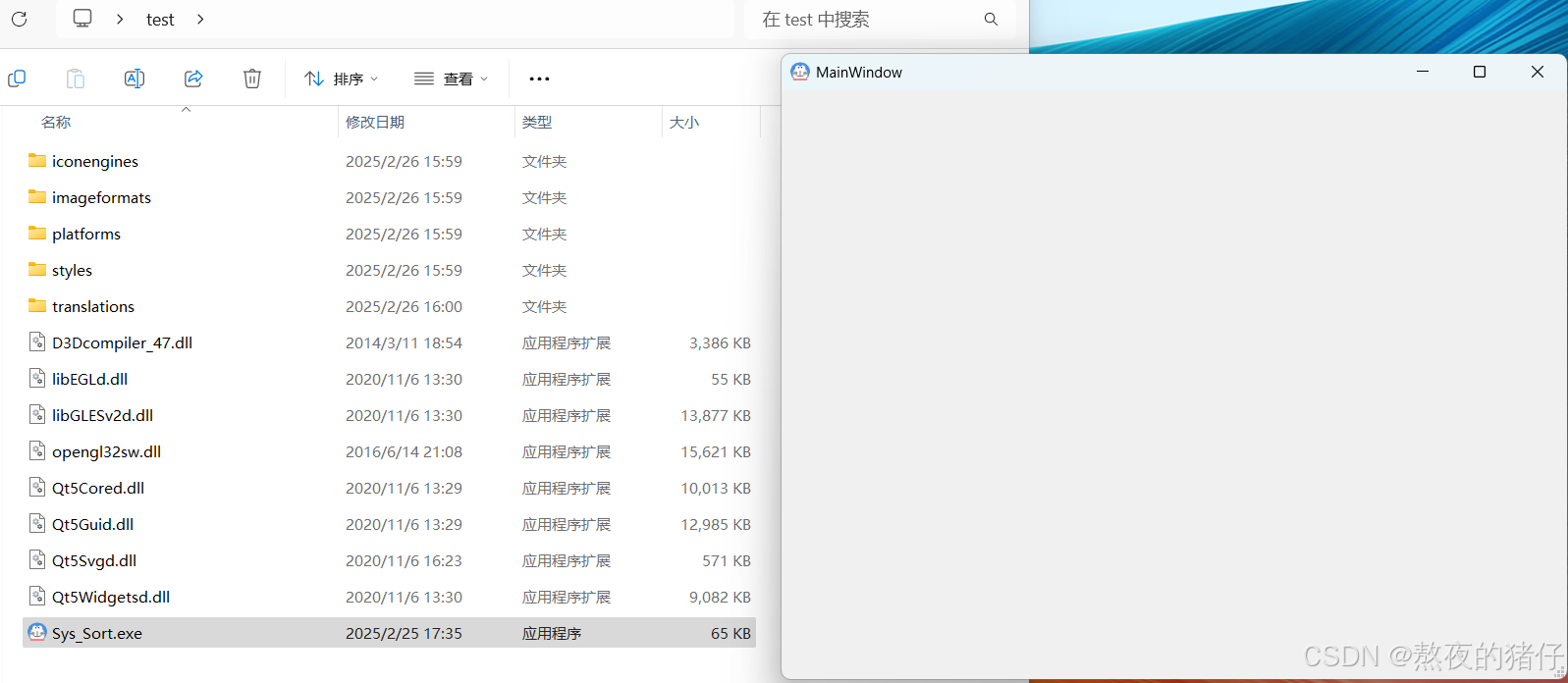This screenshot has width=1568, height=683.
Task: Open the three-dot more options menu
Action: [x=539, y=79]
